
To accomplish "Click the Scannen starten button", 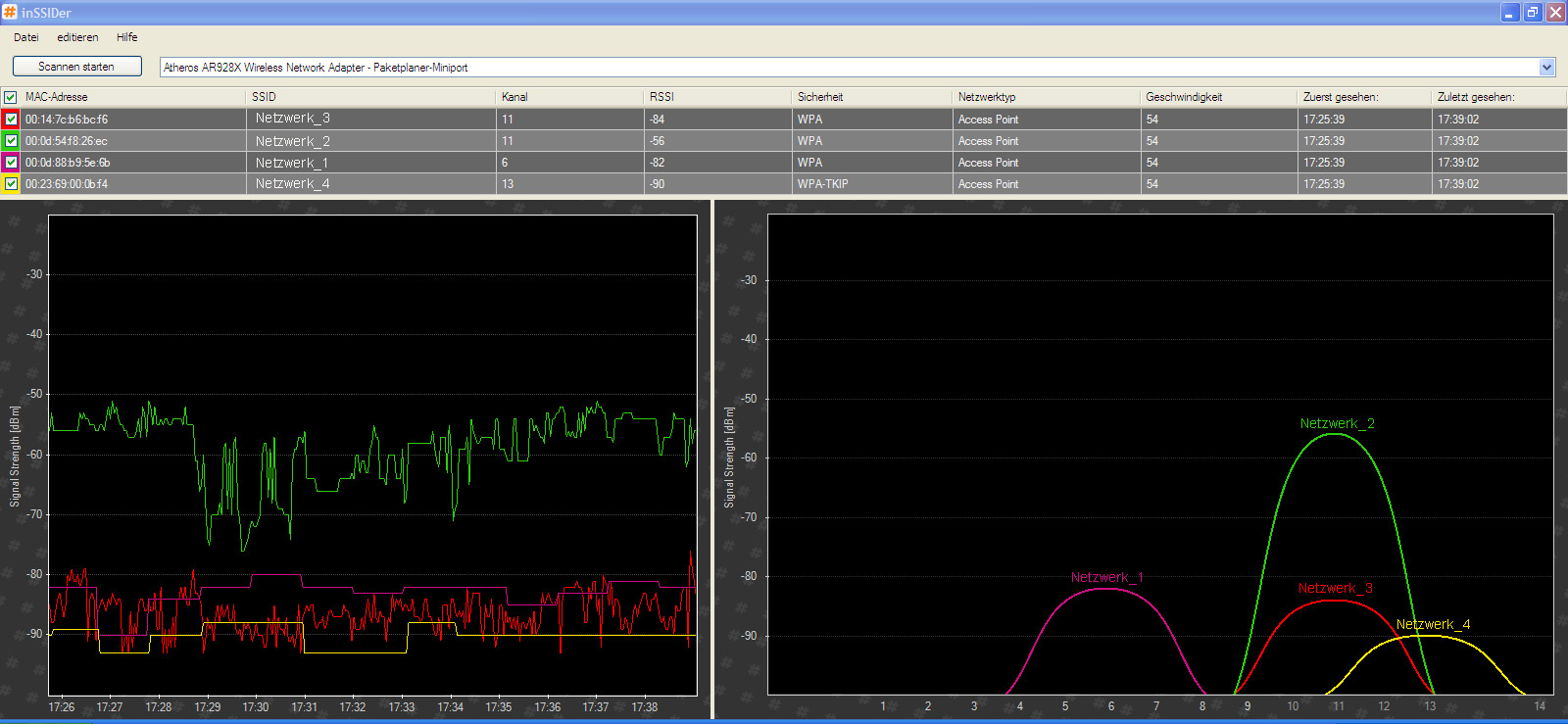I will (x=77, y=67).
